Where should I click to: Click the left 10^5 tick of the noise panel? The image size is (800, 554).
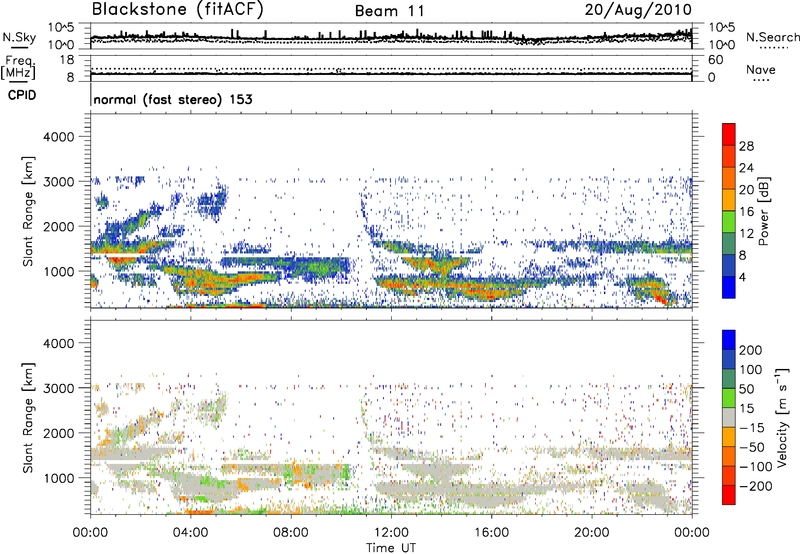(x=61, y=27)
